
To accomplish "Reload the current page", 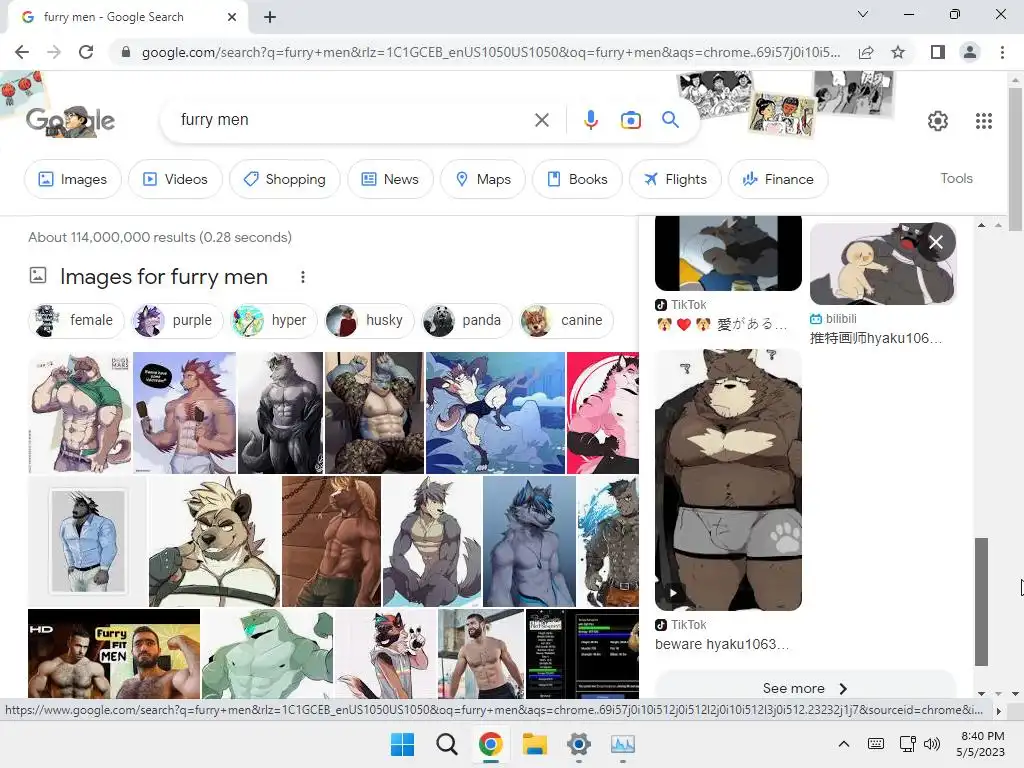I will [x=86, y=52].
